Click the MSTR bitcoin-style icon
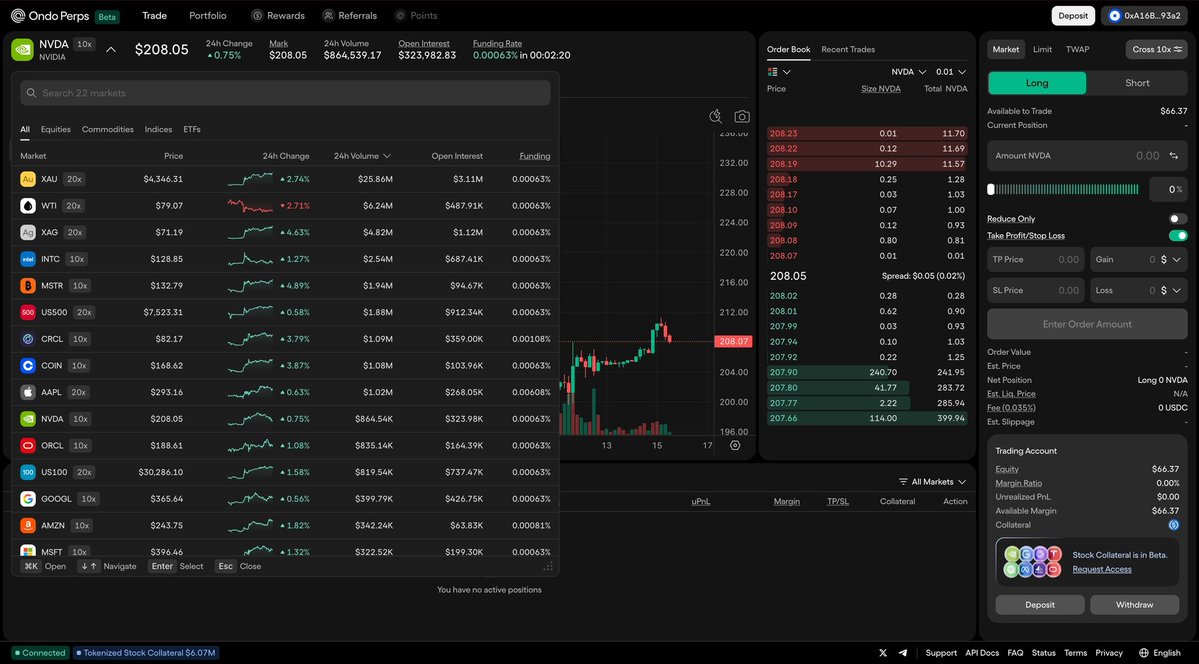Viewport: 1199px width, 664px height. pyautogui.click(x=28, y=286)
